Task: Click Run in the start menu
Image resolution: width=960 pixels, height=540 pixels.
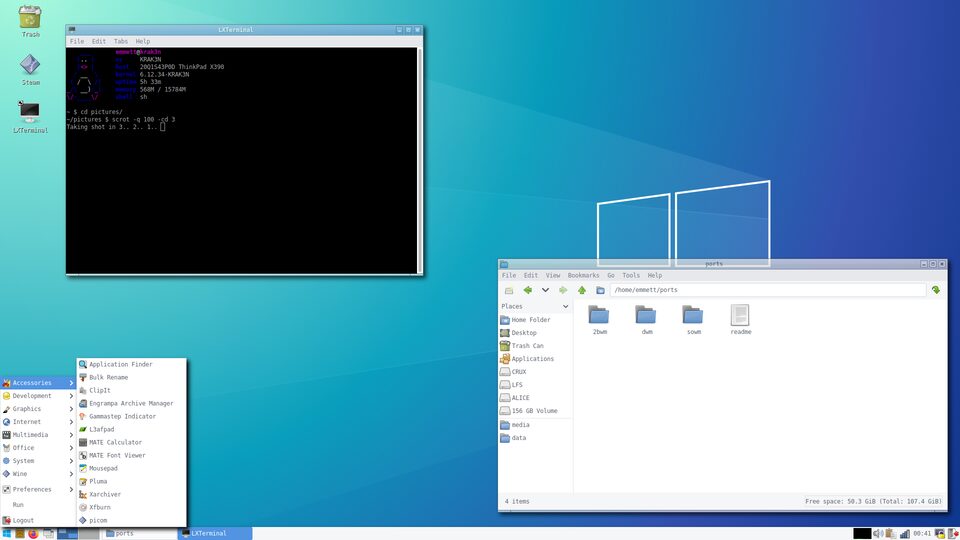Action: (38, 505)
